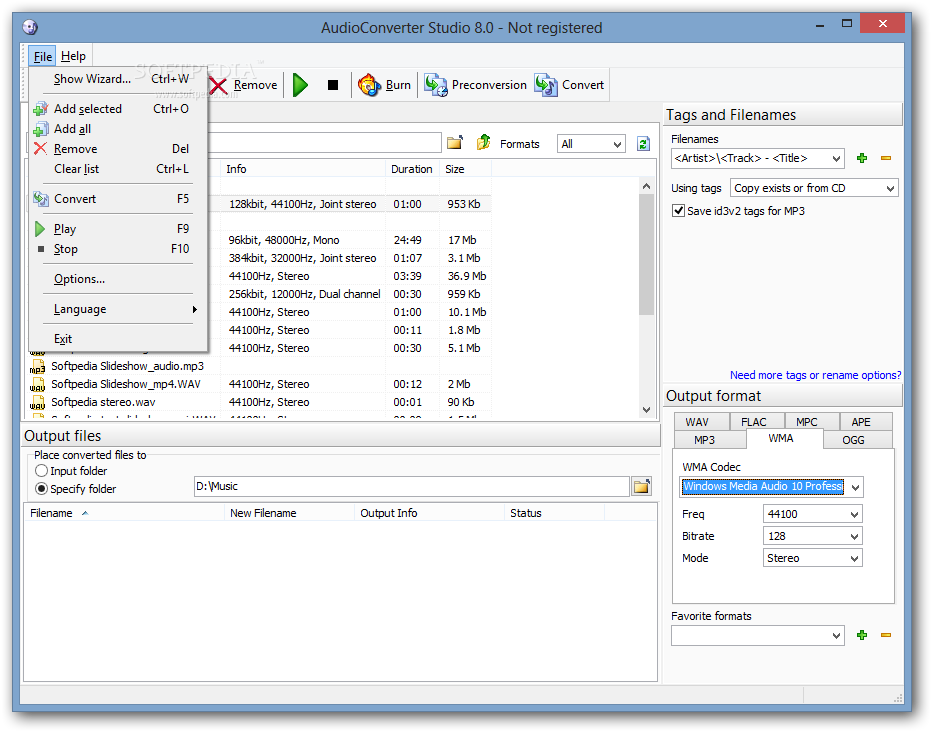This screenshot has height=732, width=932.
Task: Choose Add selected in File menu
Action: point(118,109)
